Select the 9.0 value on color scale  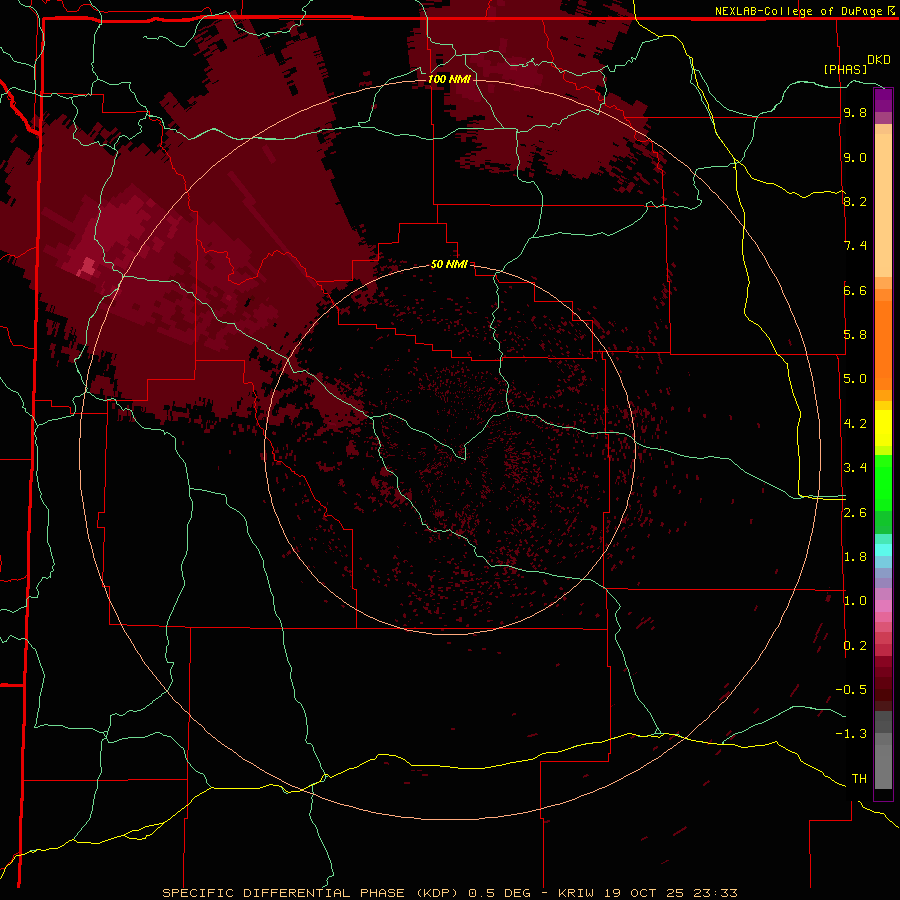(855, 157)
